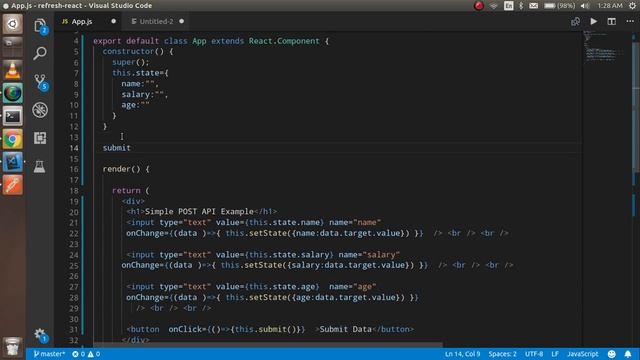Screen dimensions: 640x360
Task: Switch to the Untitled-2 tab
Action: pos(156,21)
